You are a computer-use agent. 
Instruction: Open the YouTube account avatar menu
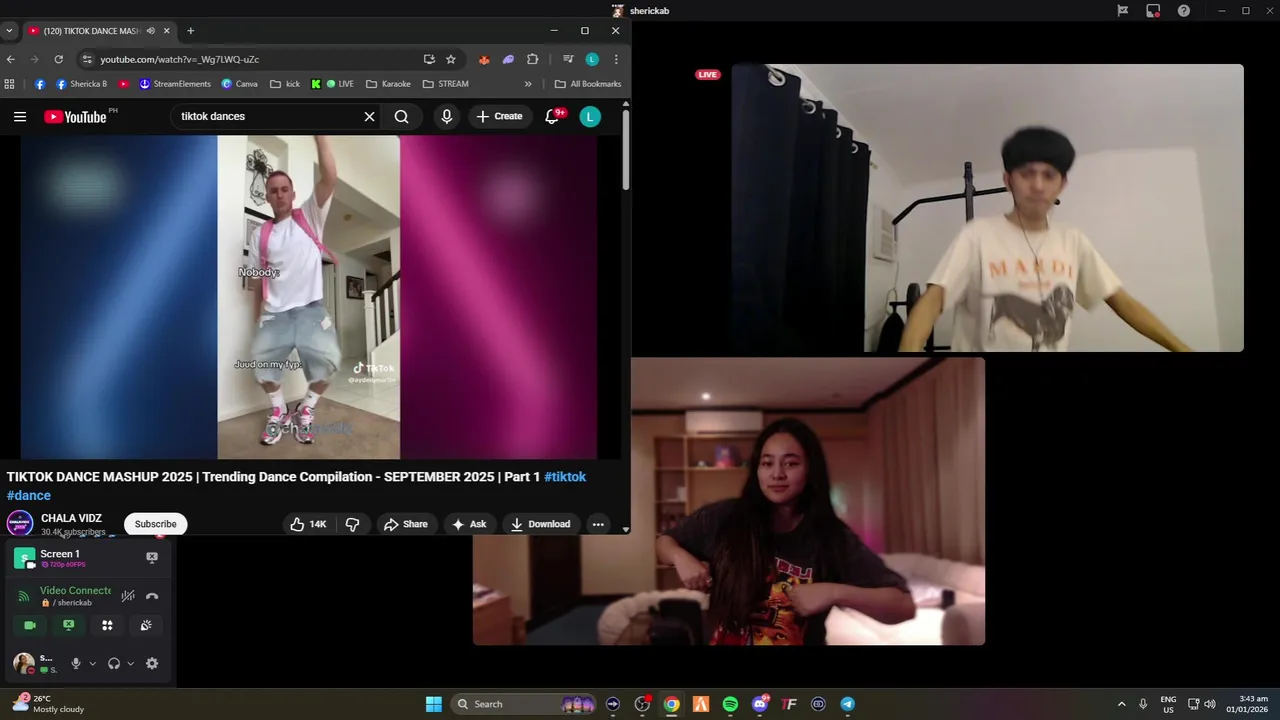click(x=590, y=117)
